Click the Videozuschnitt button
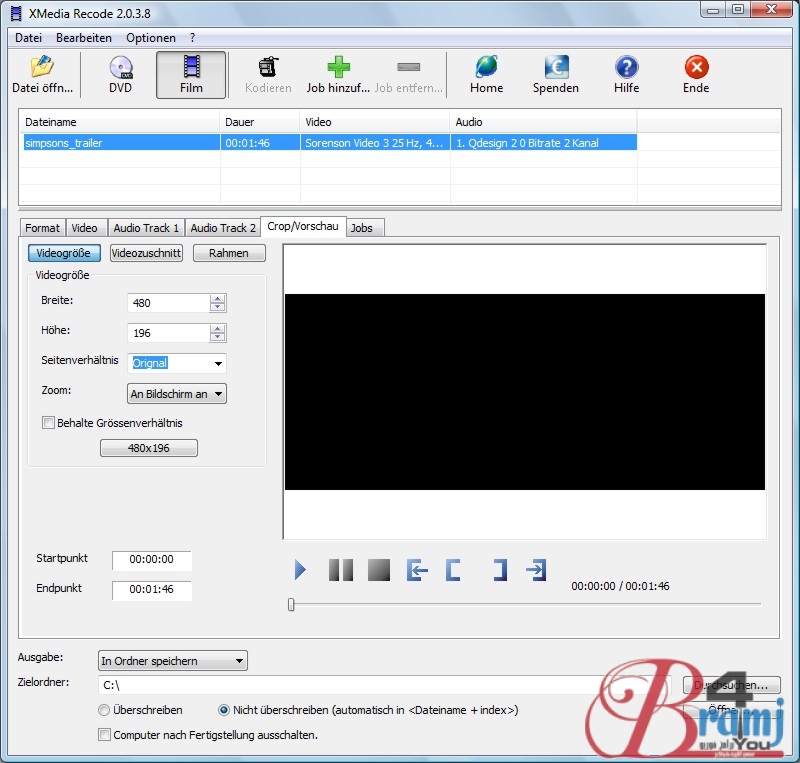 coord(146,253)
